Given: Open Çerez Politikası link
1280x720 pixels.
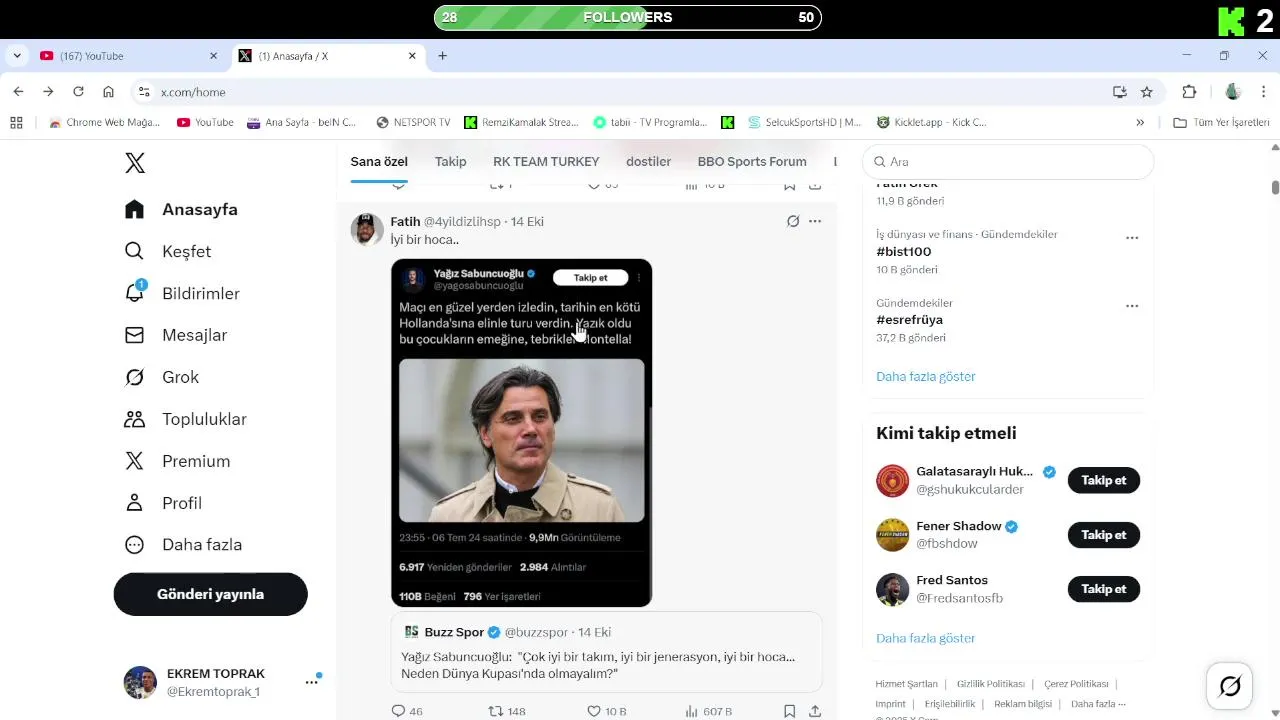Looking at the screenshot, I should 1076,684.
